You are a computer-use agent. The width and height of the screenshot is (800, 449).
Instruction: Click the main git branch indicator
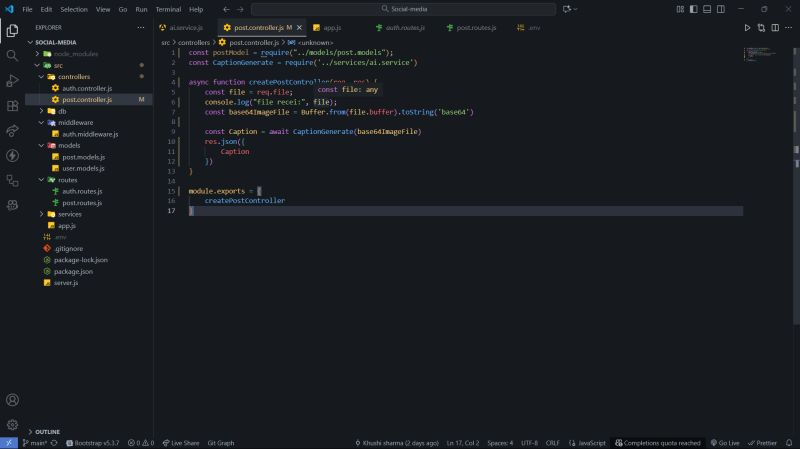pyautogui.click(x=35, y=443)
